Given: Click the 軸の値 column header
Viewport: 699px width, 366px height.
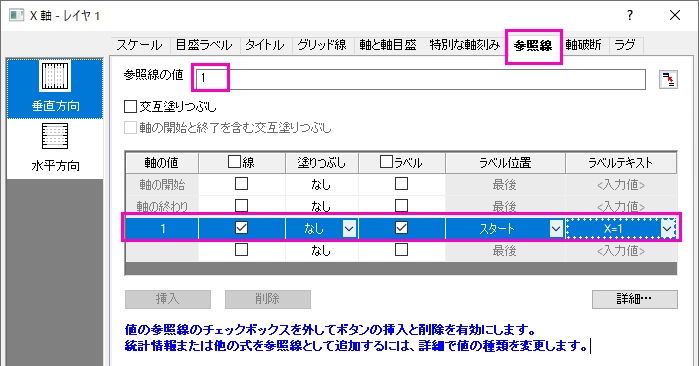Looking at the screenshot, I should point(162,163).
